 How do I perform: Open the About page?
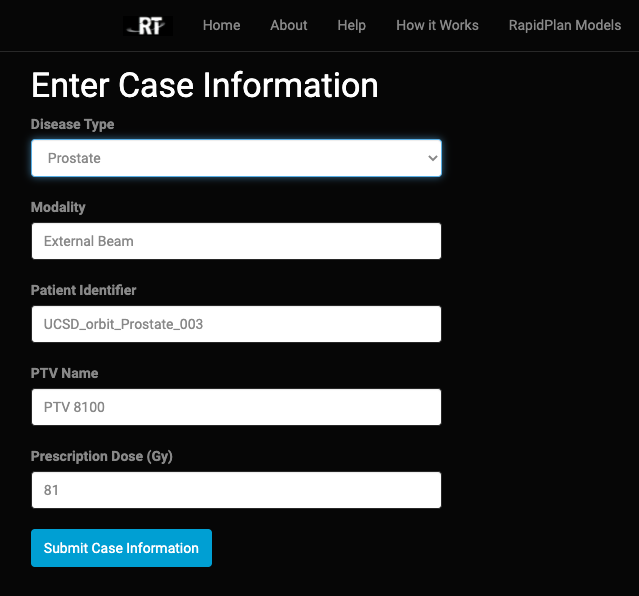[x=289, y=25]
